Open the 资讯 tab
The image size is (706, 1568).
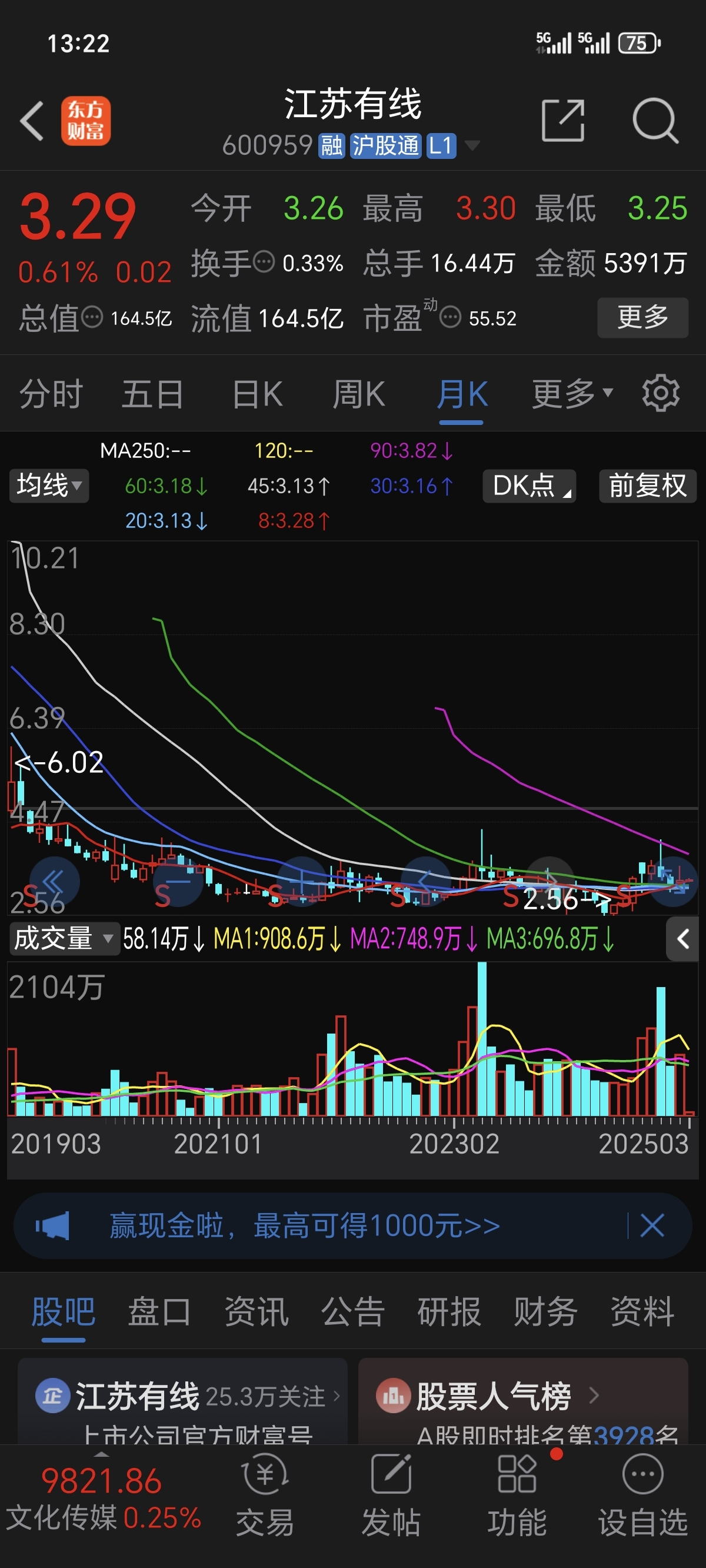point(257,1311)
